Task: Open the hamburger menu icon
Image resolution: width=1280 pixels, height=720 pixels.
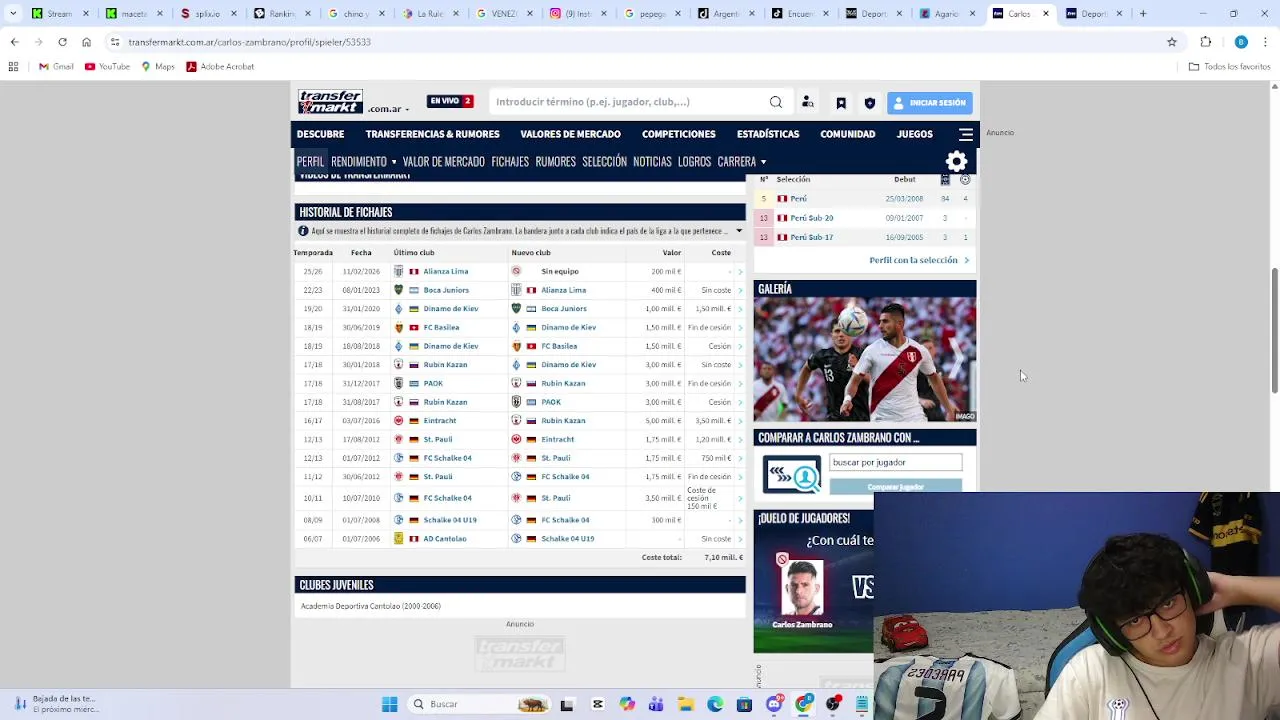Action: pyautogui.click(x=966, y=134)
